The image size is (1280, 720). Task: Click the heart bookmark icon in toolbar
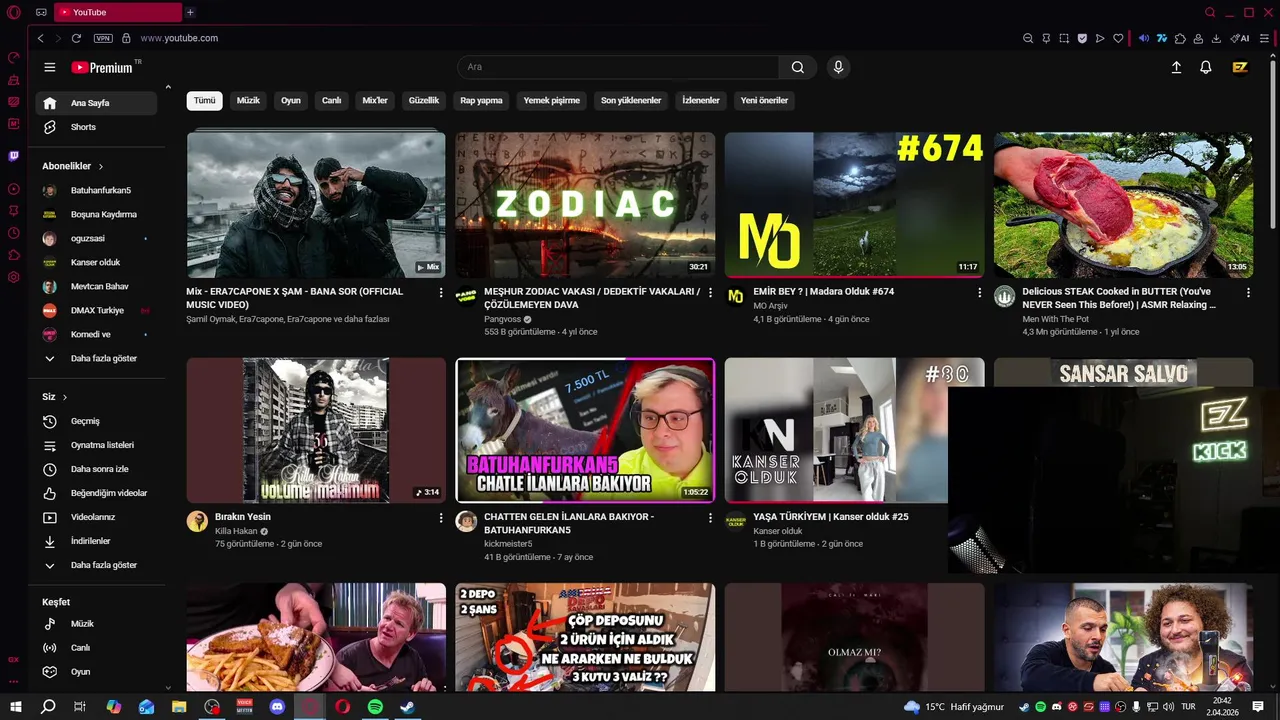pos(1118,38)
